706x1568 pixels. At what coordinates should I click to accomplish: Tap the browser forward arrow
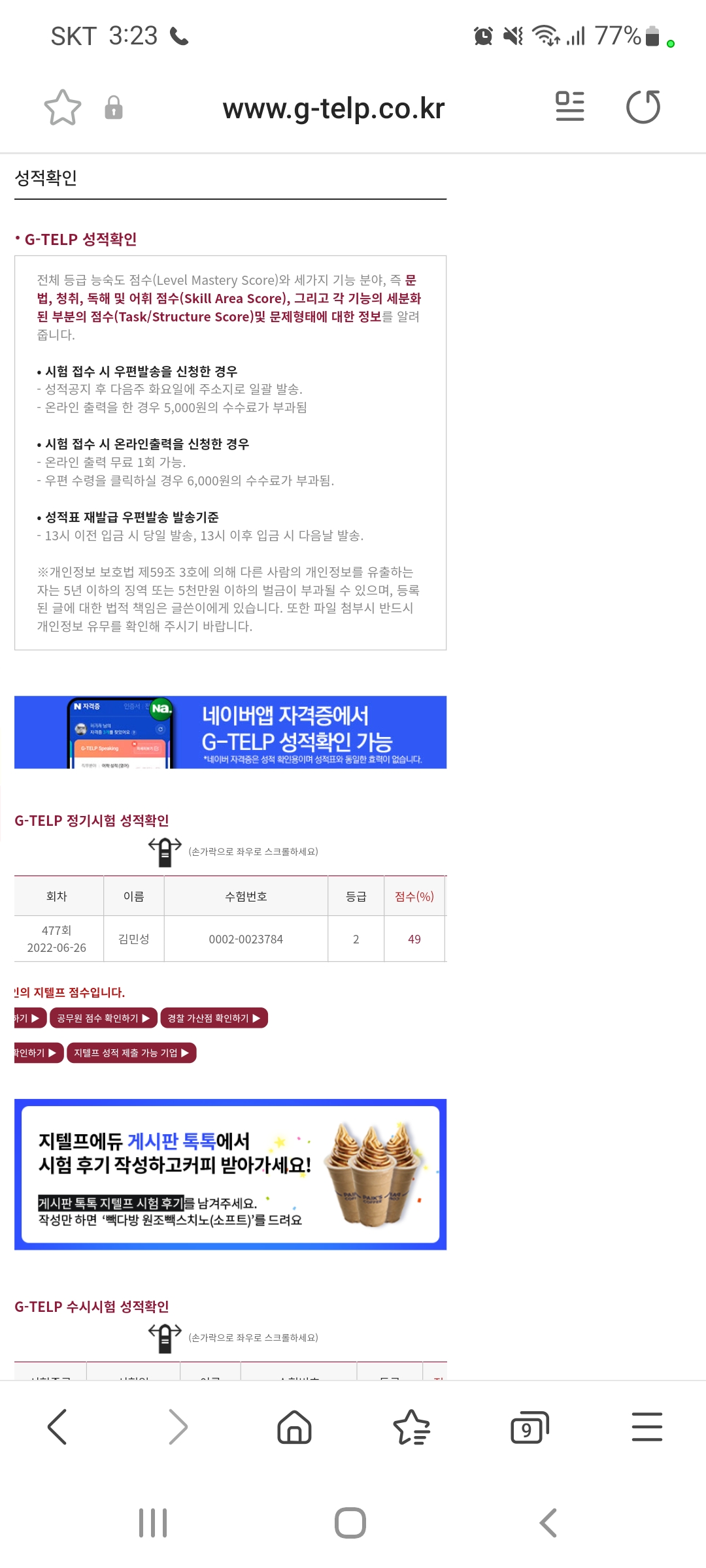pos(178,1427)
